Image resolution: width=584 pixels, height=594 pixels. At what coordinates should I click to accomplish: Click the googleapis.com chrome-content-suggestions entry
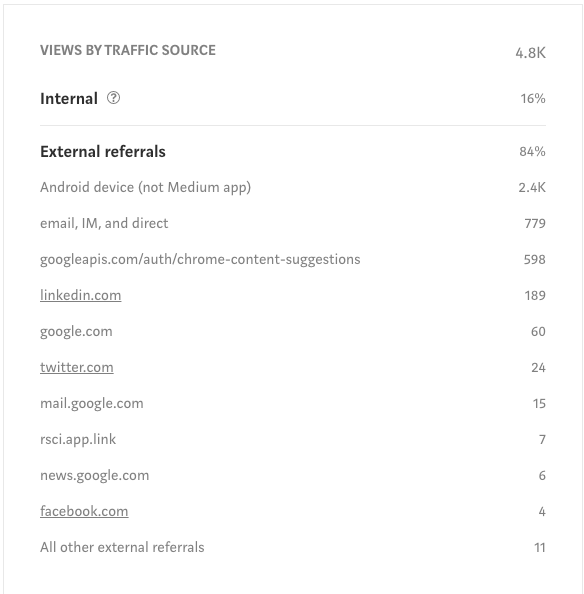pyautogui.click(x=200, y=259)
